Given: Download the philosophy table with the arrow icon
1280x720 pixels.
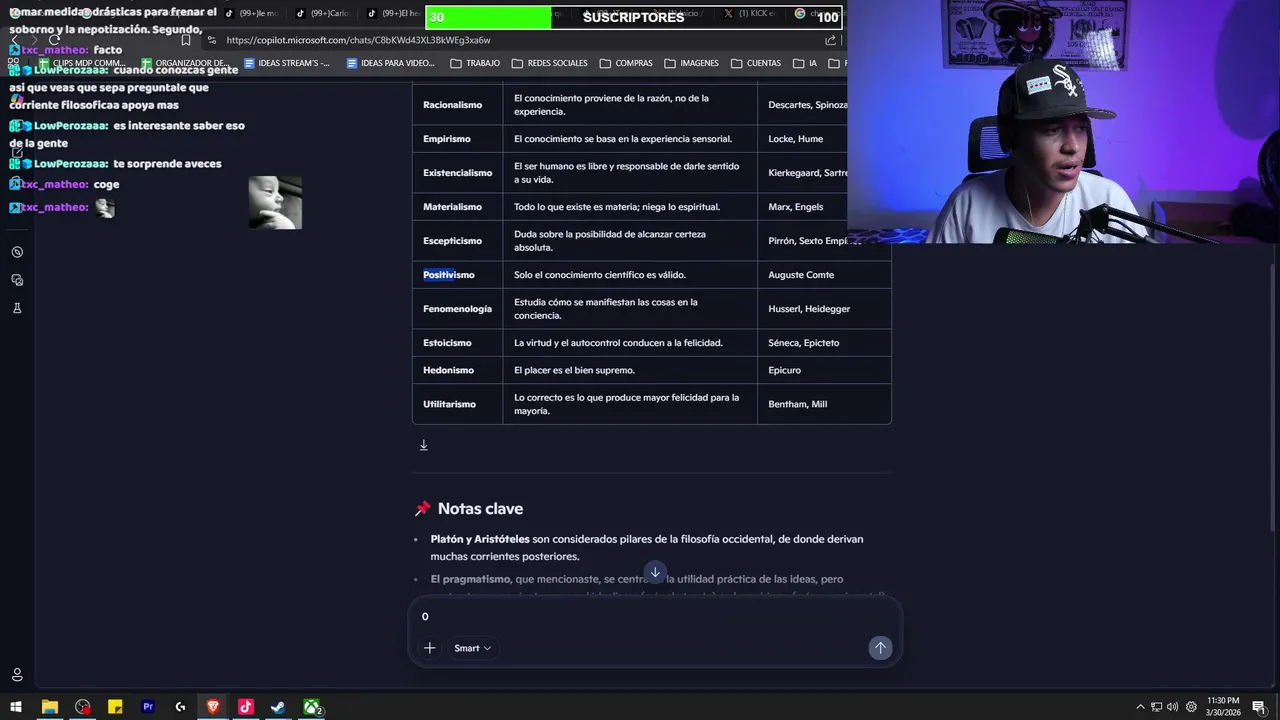Looking at the screenshot, I should [x=424, y=445].
